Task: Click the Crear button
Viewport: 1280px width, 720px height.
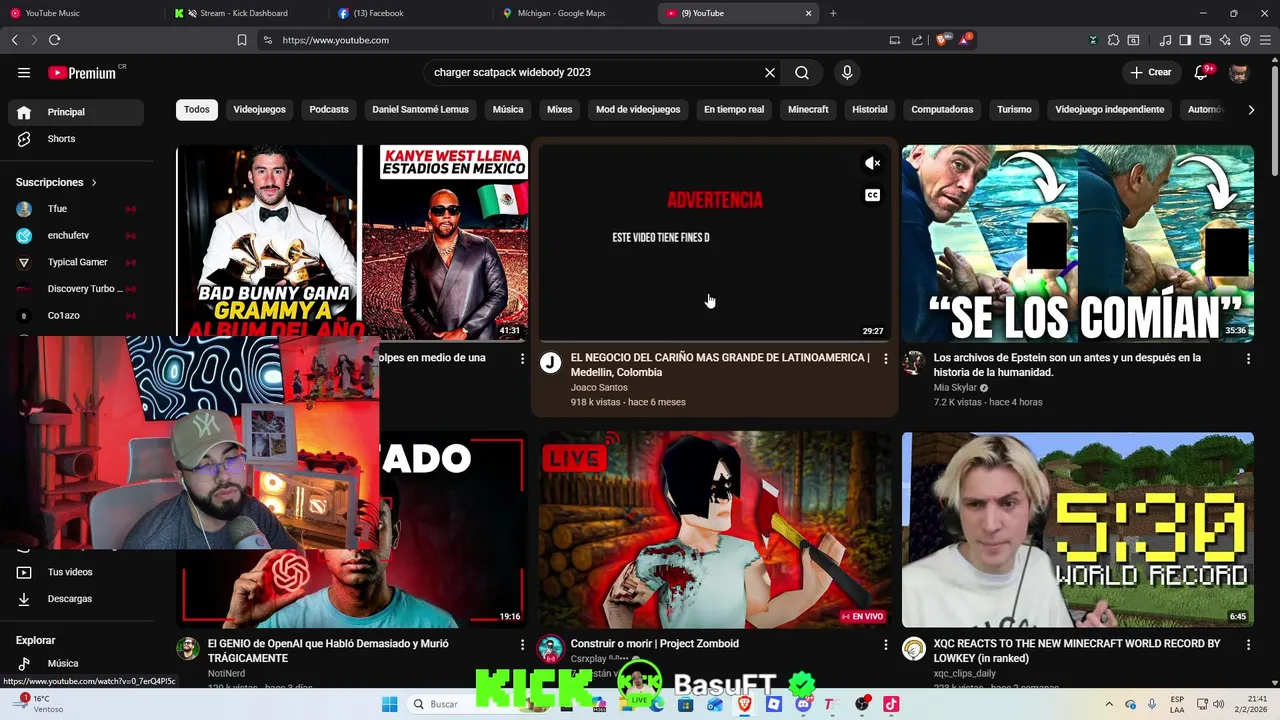Action: (x=1151, y=73)
